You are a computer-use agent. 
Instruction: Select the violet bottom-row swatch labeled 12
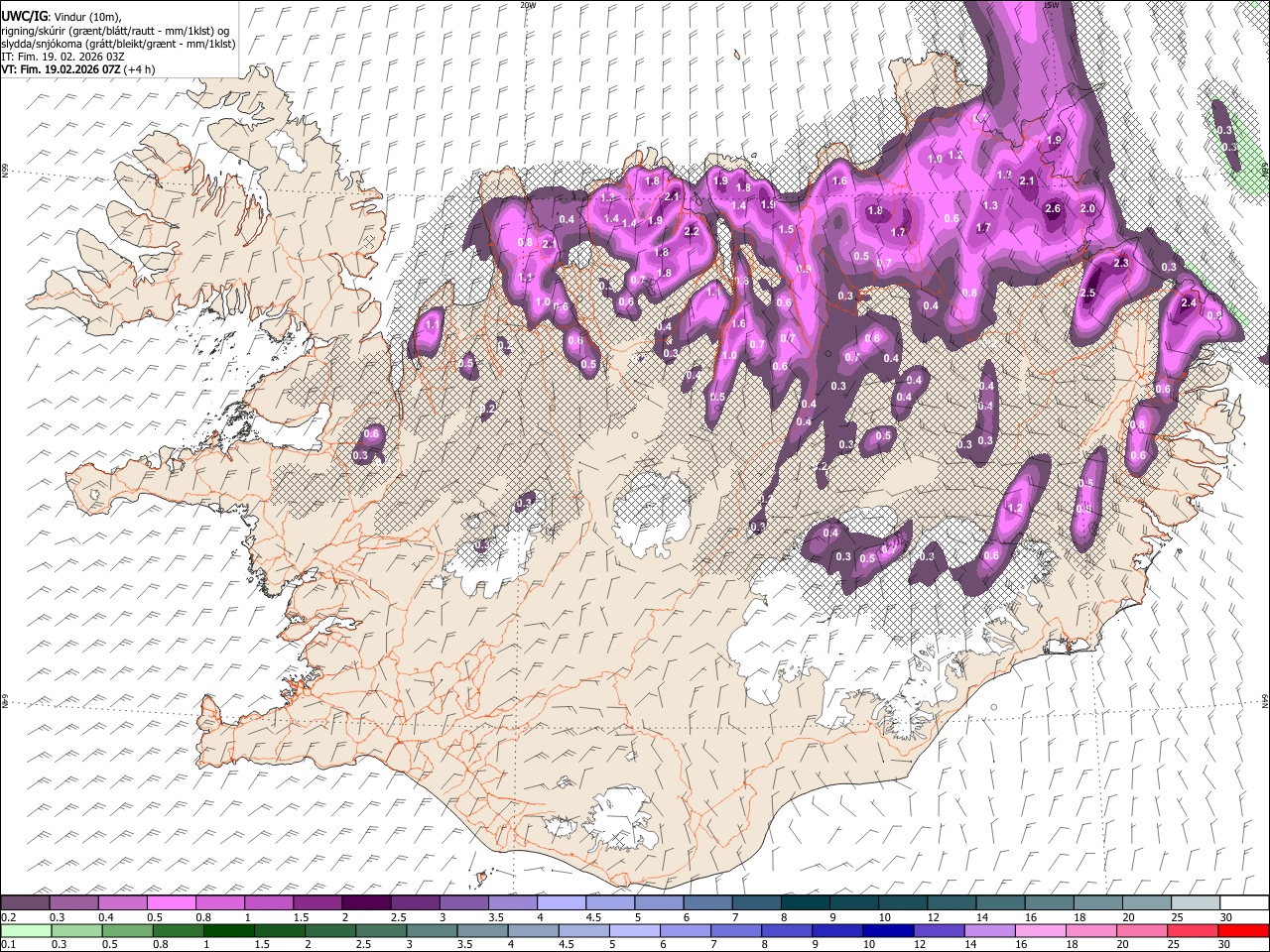938,930
